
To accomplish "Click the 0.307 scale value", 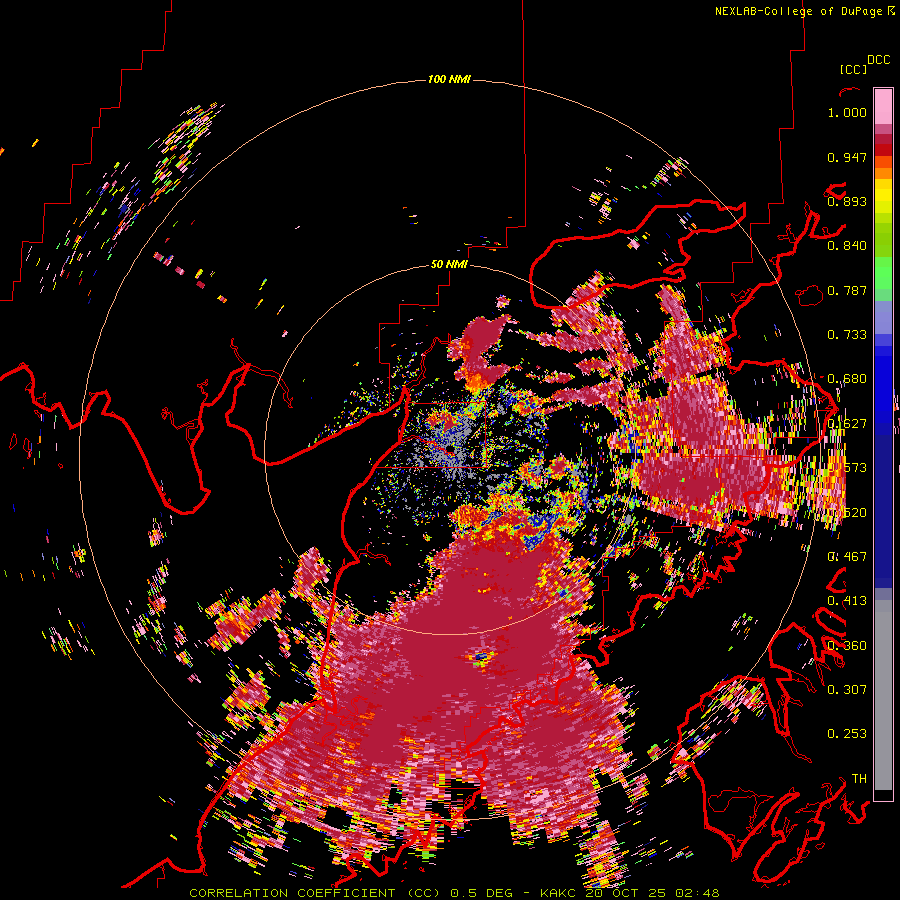I will point(847,689).
